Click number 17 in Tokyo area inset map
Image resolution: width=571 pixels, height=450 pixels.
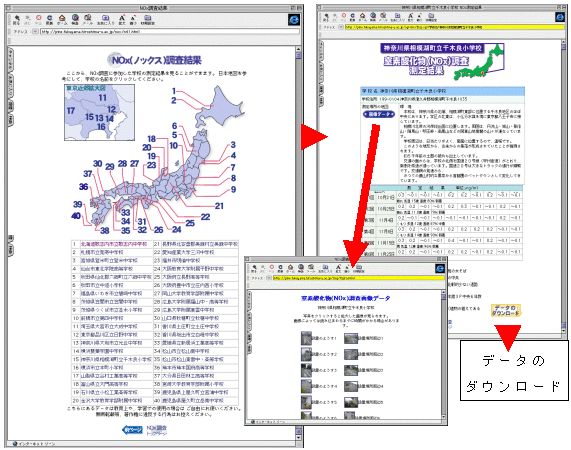71,111
